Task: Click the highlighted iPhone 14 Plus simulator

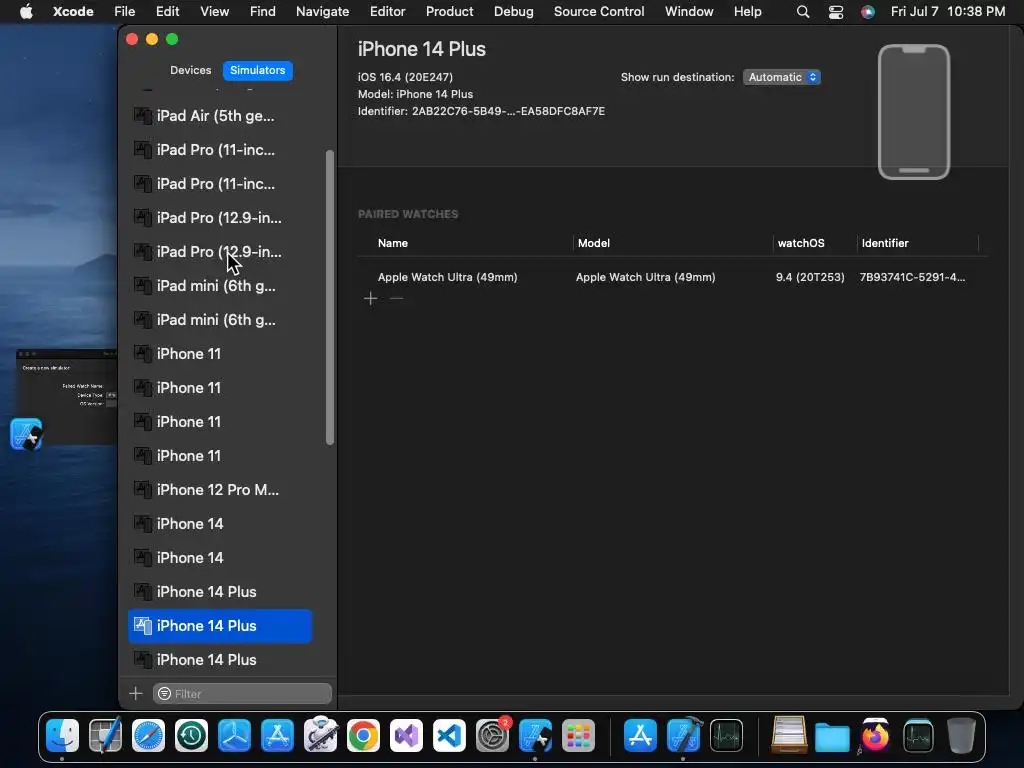Action: click(219, 626)
